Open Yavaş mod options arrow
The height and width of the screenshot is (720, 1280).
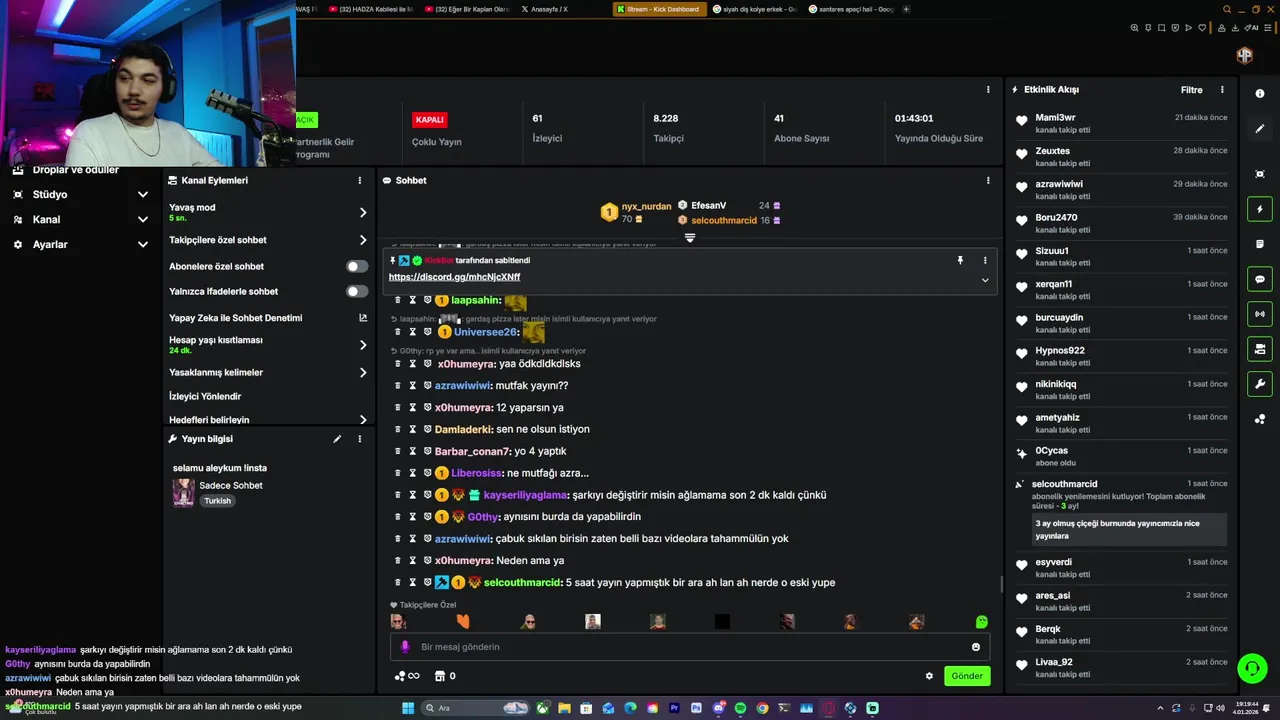(362, 213)
